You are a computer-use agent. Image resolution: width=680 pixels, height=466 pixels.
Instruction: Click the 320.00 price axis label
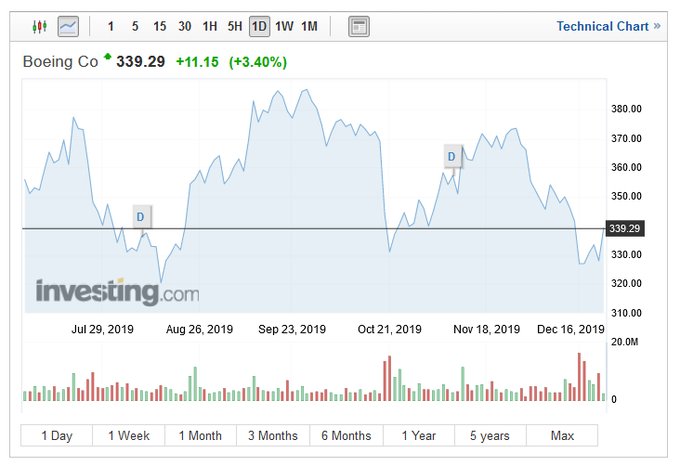point(626,284)
